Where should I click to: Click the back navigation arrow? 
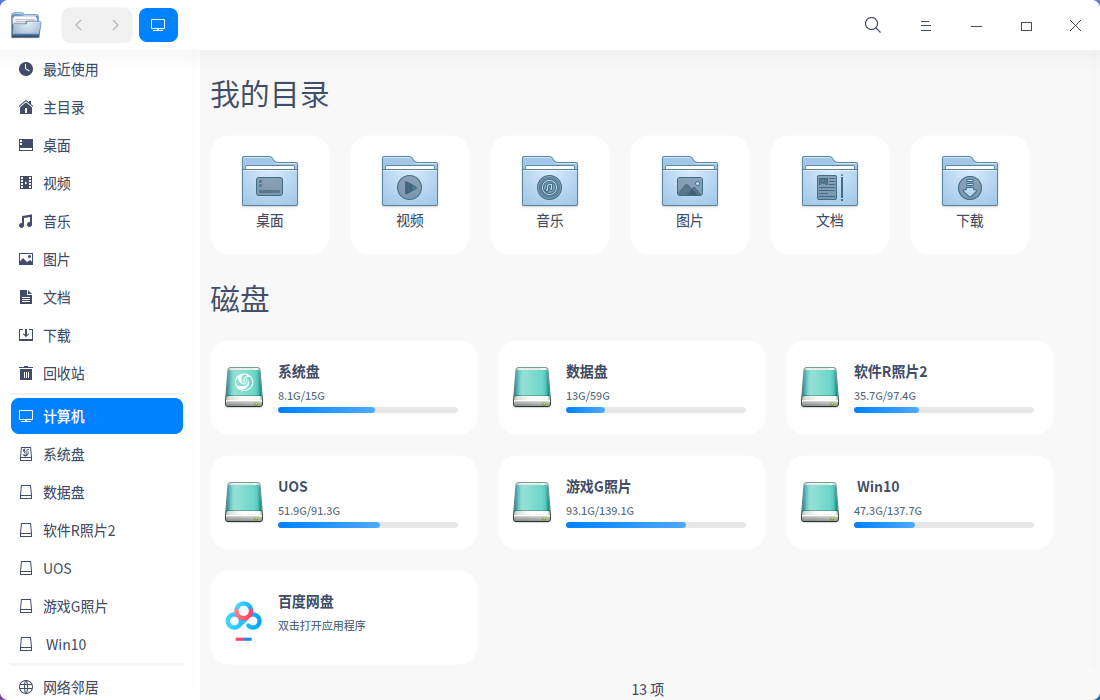click(x=78, y=25)
